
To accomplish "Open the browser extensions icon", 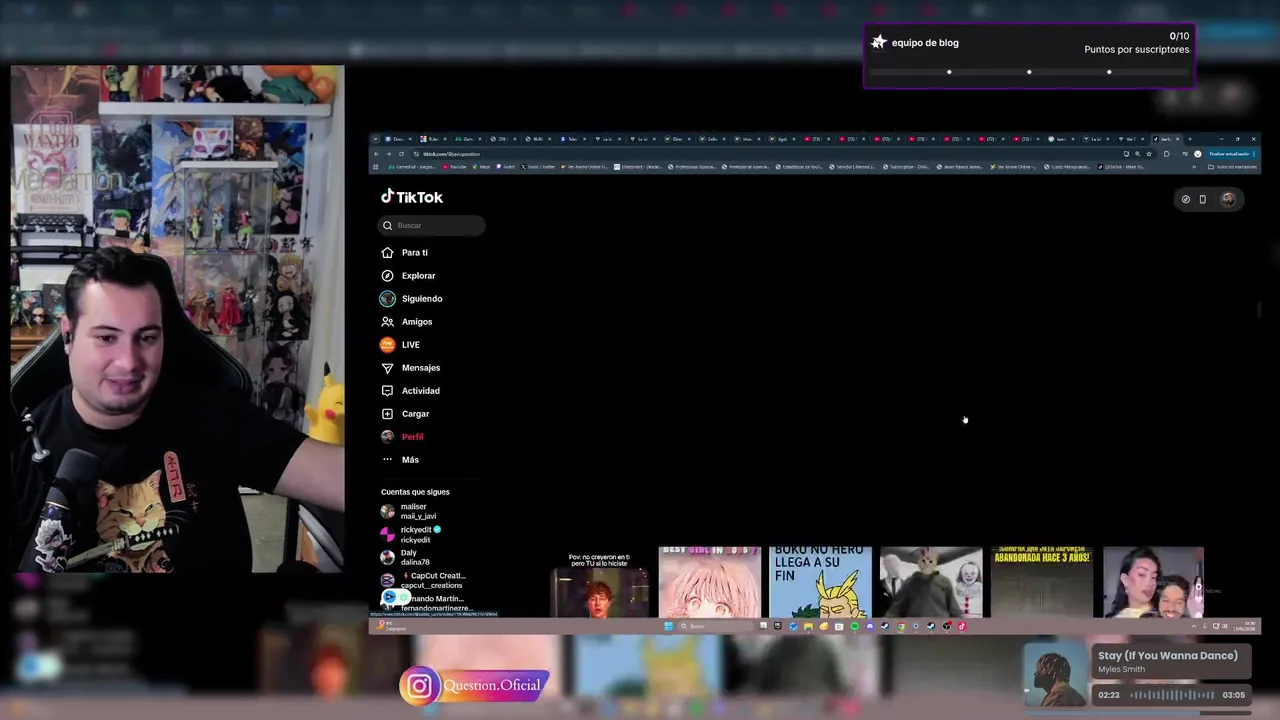I will (1166, 154).
